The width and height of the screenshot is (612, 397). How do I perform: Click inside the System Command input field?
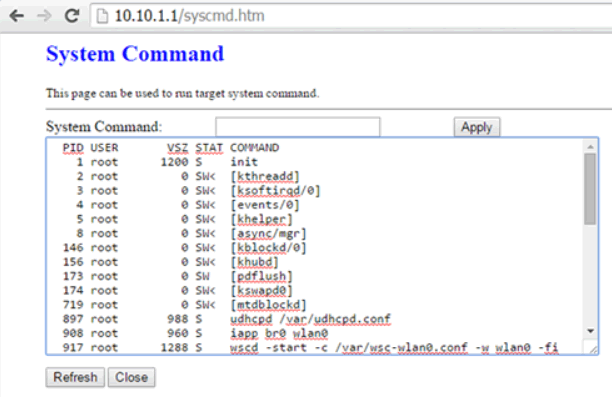click(297, 127)
